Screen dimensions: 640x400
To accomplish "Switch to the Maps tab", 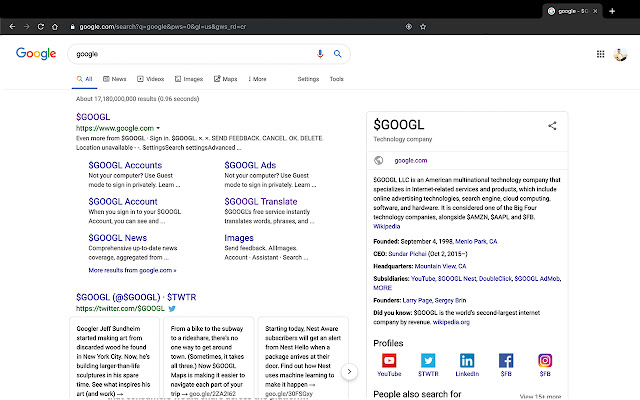I will coord(226,79).
